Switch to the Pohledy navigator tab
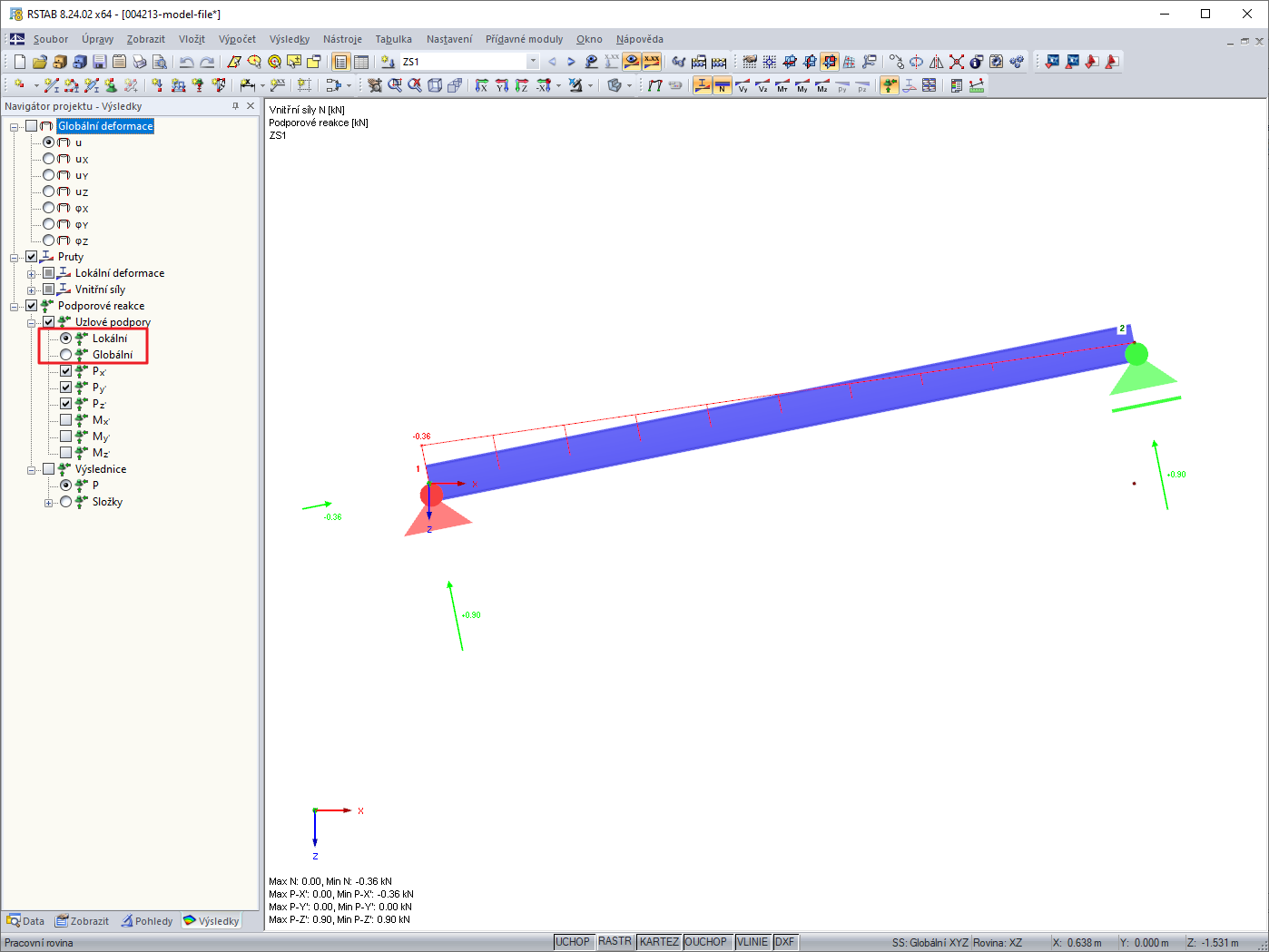 147,920
